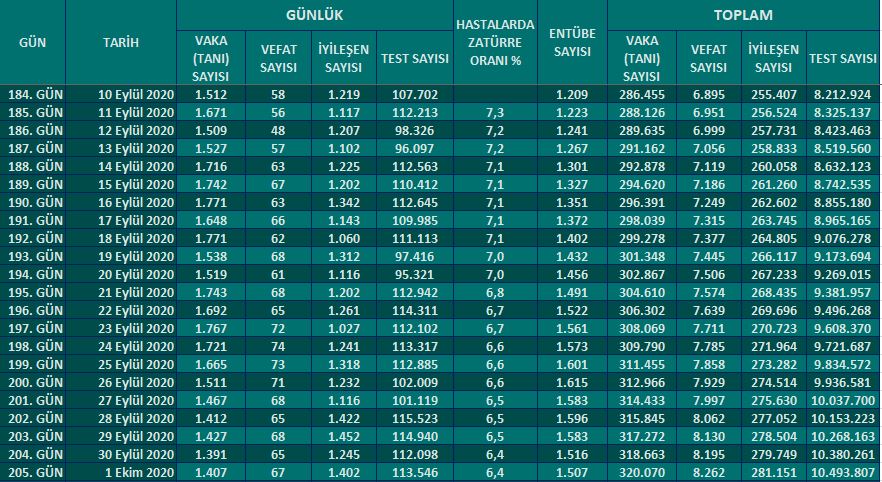Select daily deaths 74 on 24 Eylül
This screenshot has width=882, height=482.
[x=278, y=346]
